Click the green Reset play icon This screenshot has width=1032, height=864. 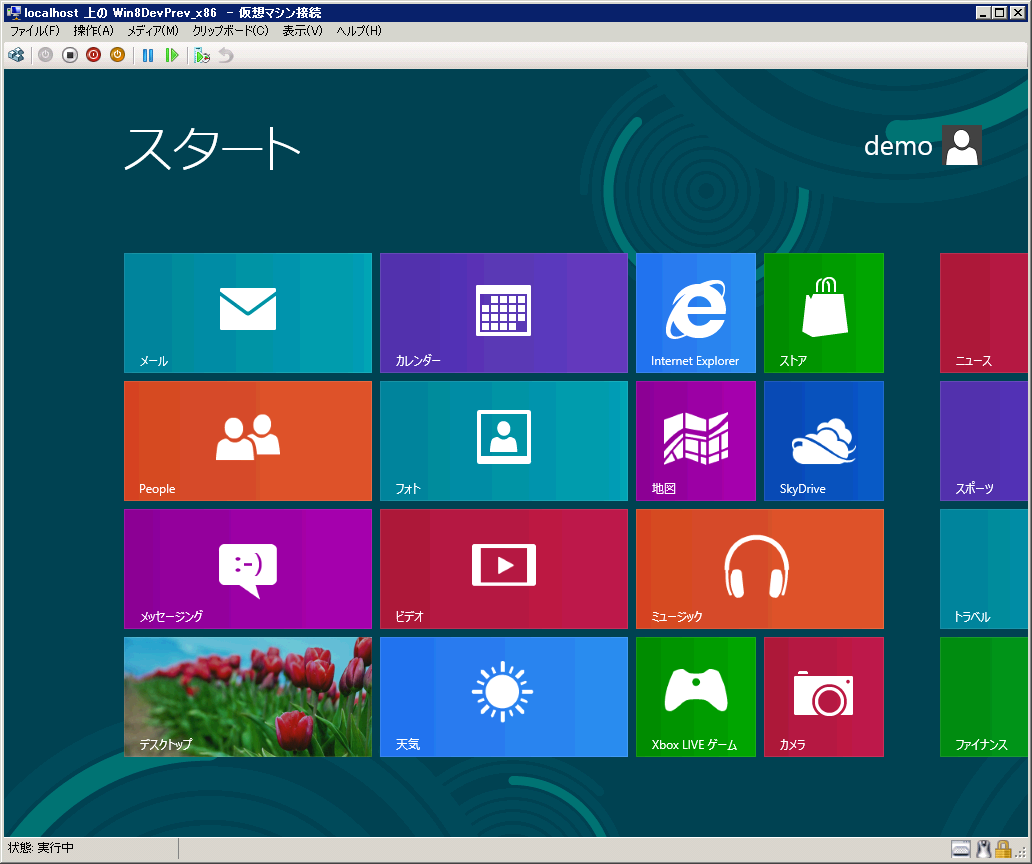tap(172, 55)
